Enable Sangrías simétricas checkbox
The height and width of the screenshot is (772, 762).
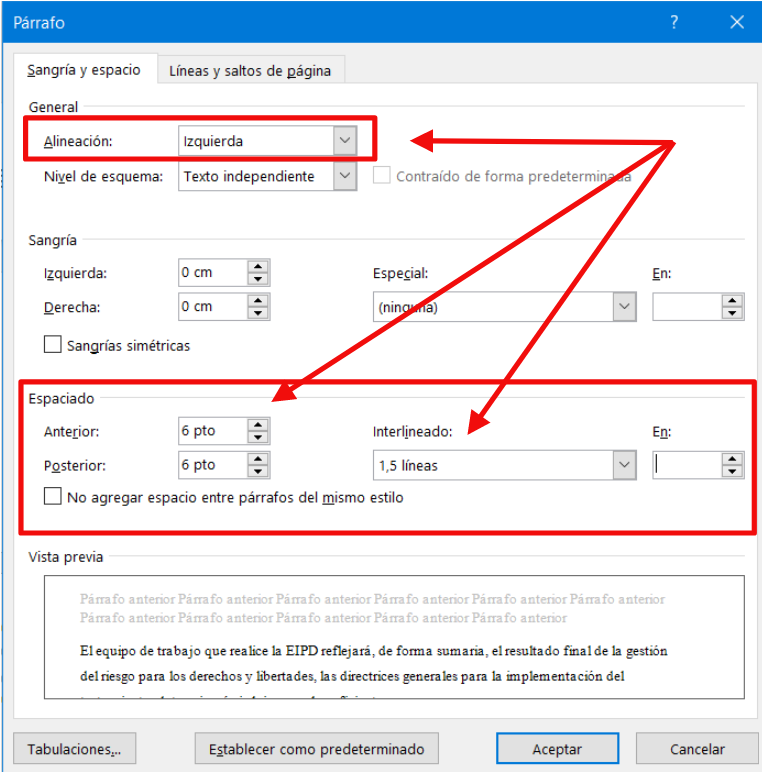(x=53, y=345)
